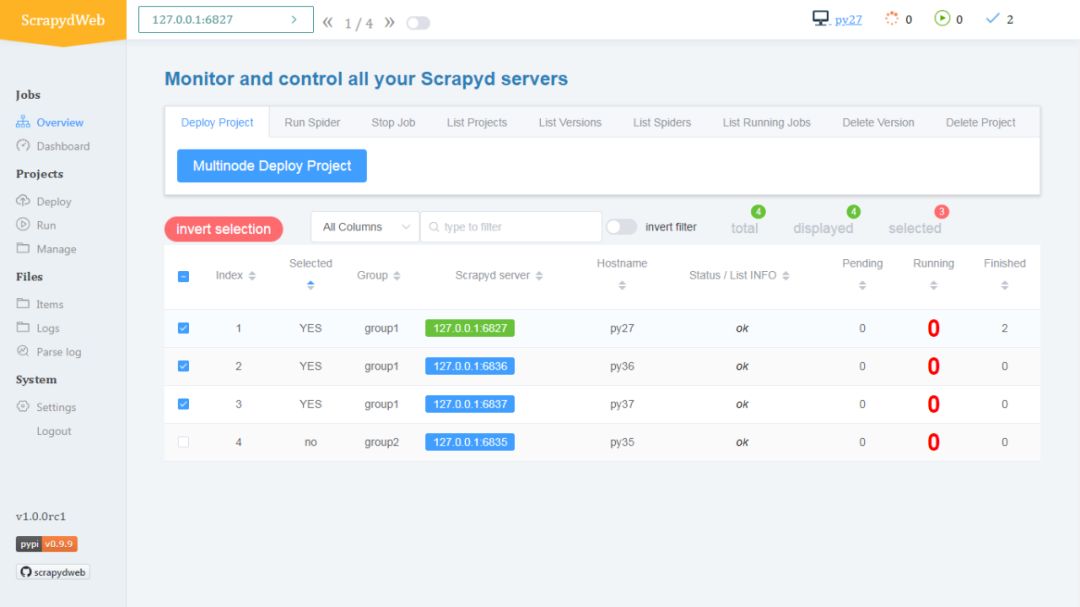The width and height of the screenshot is (1080, 607).
Task: Sort table by Hostname column
Action: 622,285
